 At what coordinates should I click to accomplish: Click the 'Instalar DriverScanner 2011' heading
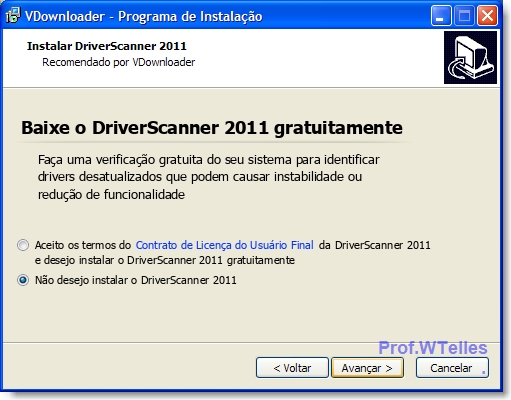tap(107, 46)
